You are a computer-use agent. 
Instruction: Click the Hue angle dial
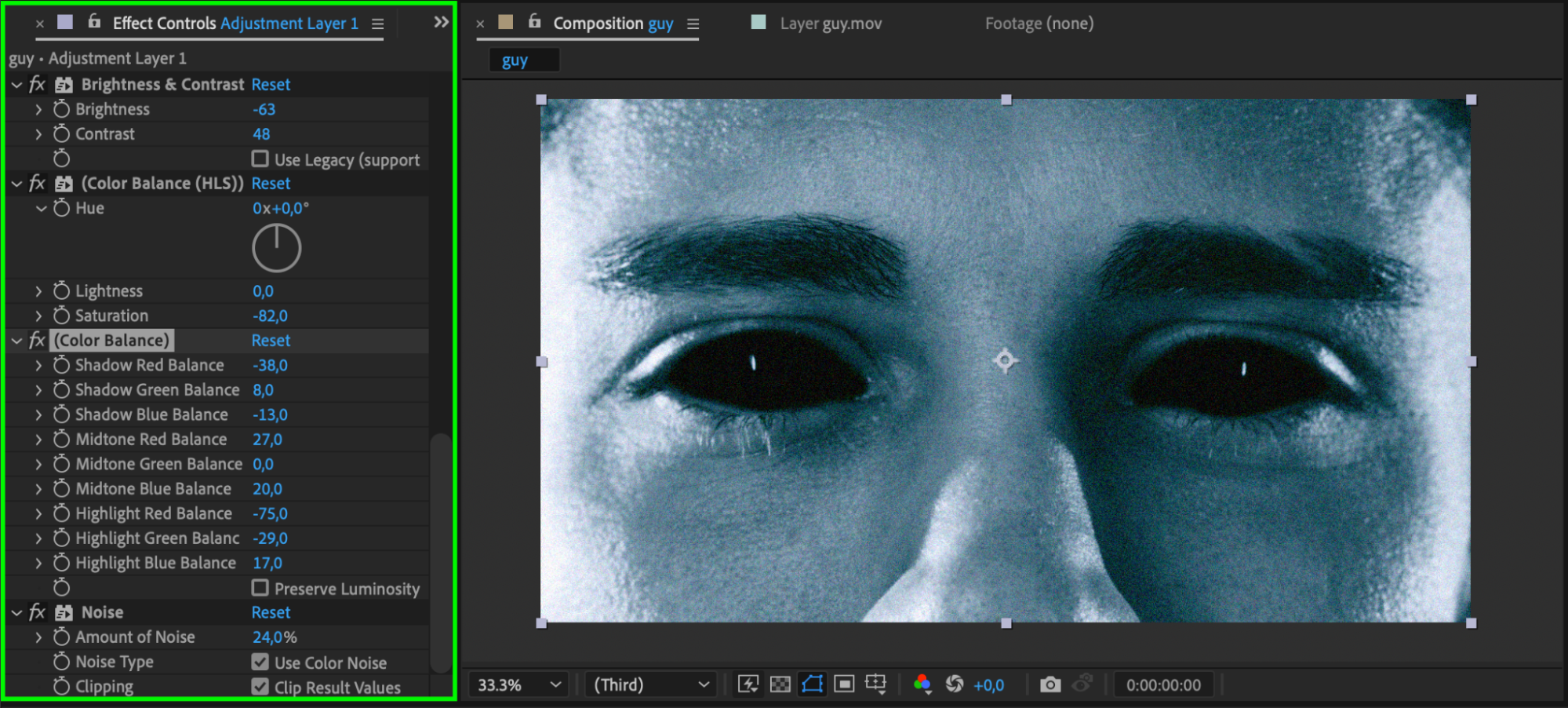276,248
